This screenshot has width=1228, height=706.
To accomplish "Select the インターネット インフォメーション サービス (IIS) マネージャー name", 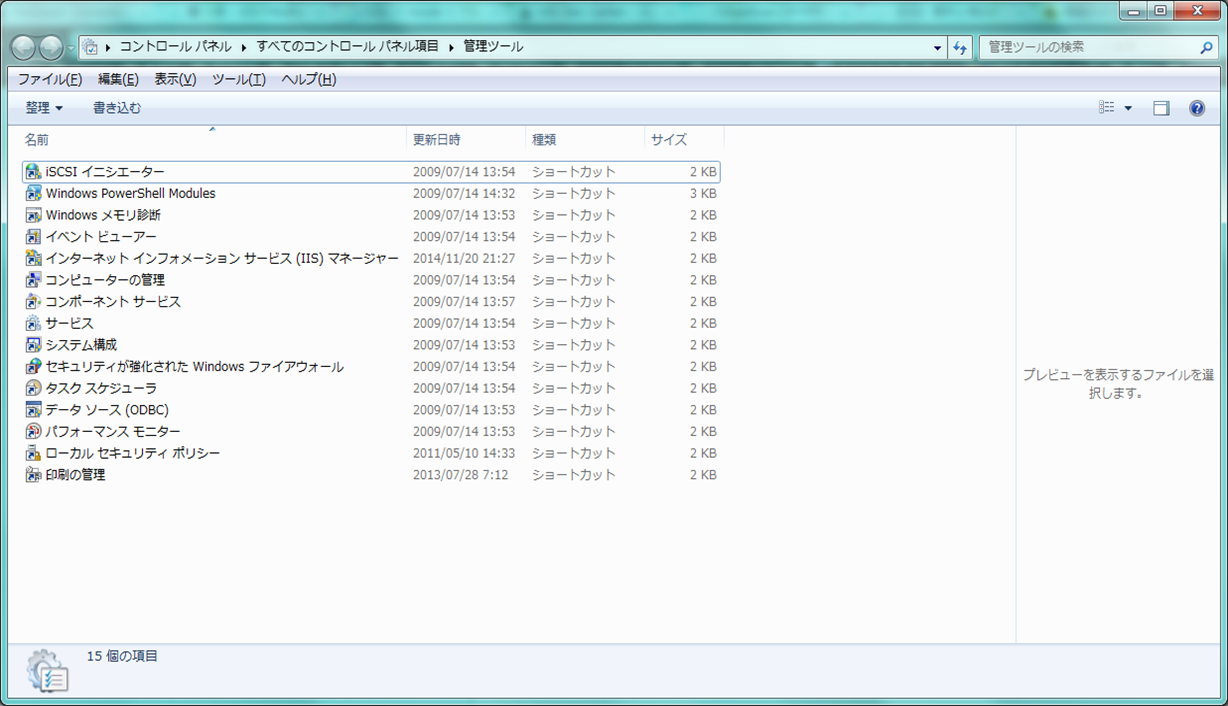I will (222, 259).
